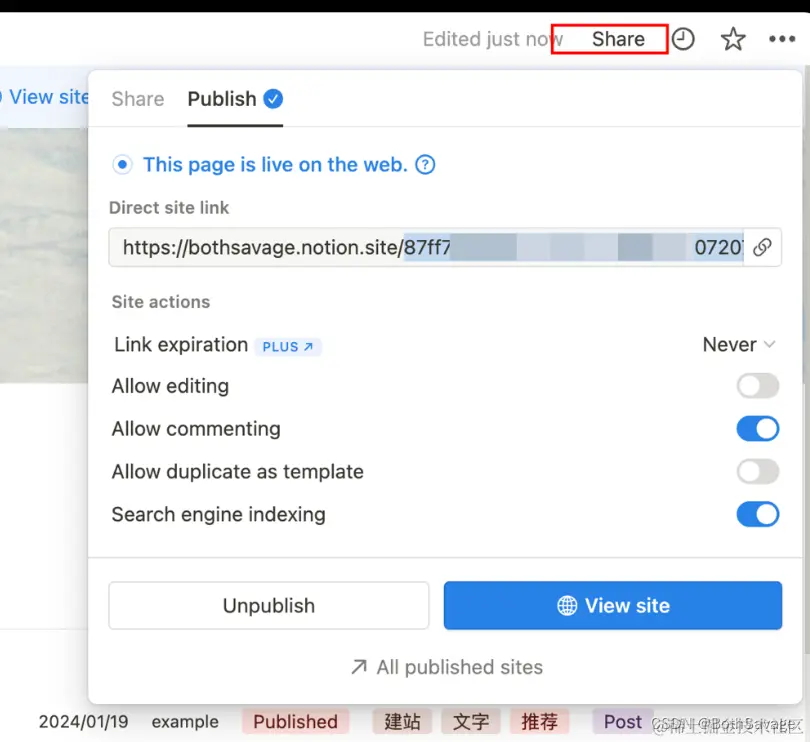Open the site with the blue View site button
This screenshot has width=810, height=742.
613,606
